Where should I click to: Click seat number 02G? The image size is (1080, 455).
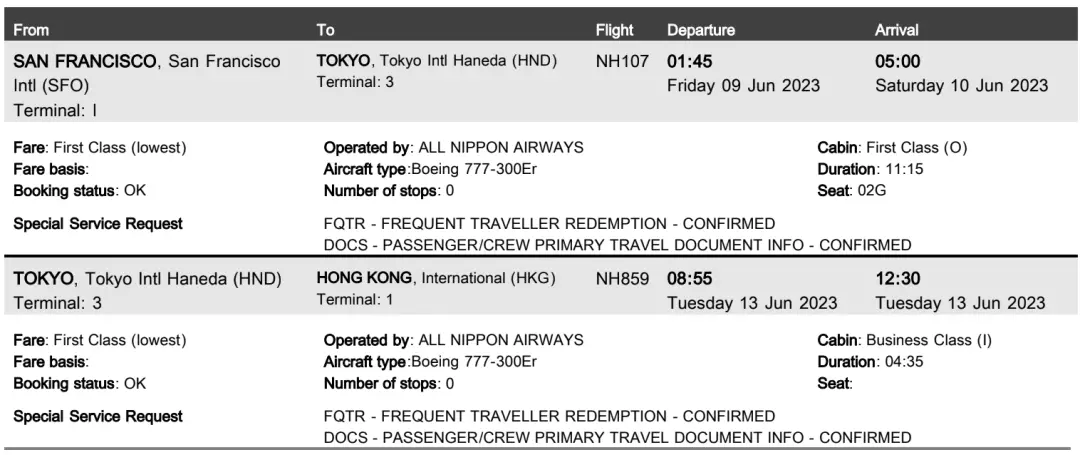[x=871, y=190]
